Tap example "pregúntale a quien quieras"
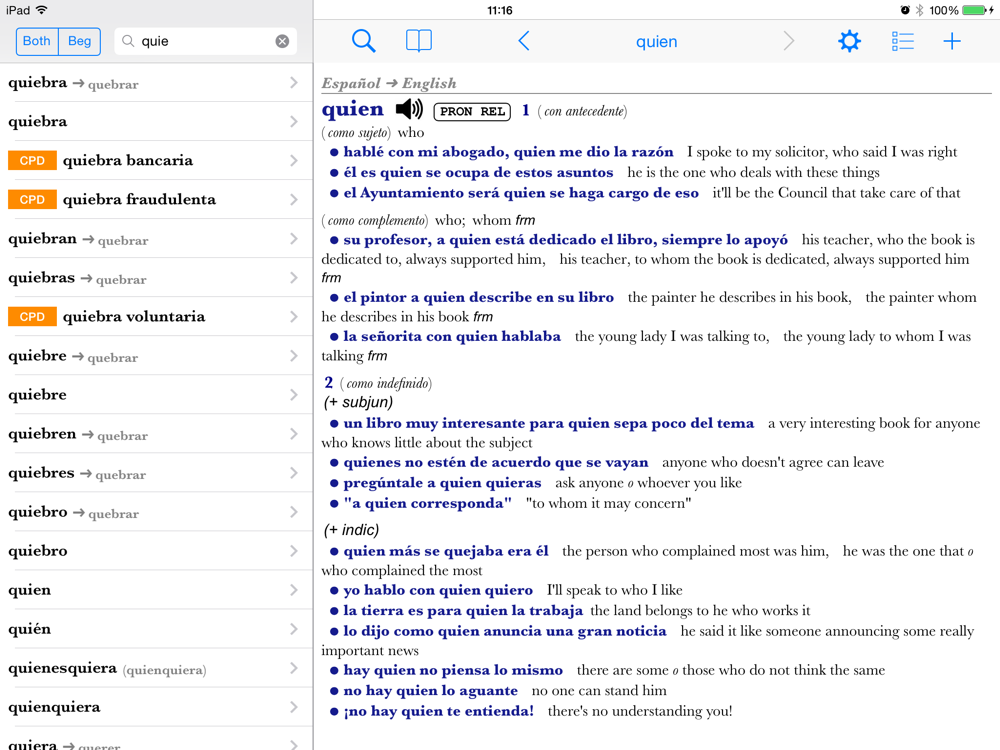Image resolution: width=1000 pixels, height=750 pixels. pos(442,483)
